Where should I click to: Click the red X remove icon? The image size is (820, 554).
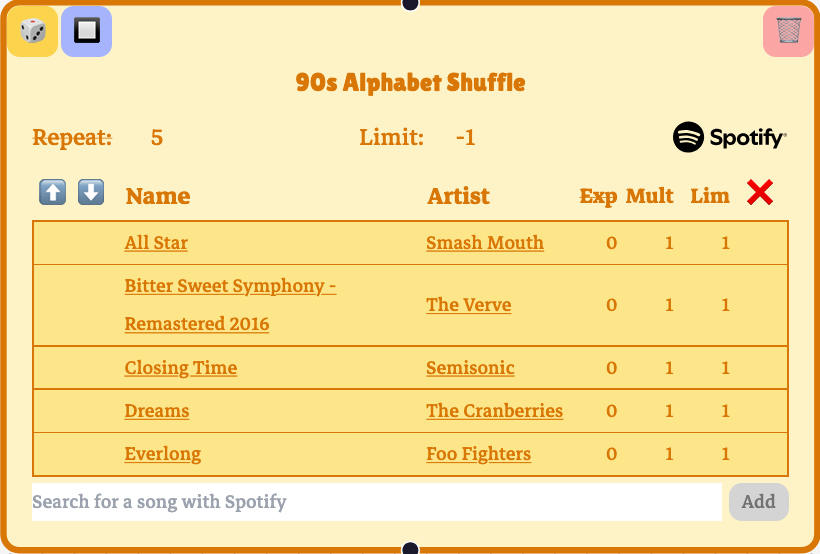pyautogui.click(x=760, y=193)
